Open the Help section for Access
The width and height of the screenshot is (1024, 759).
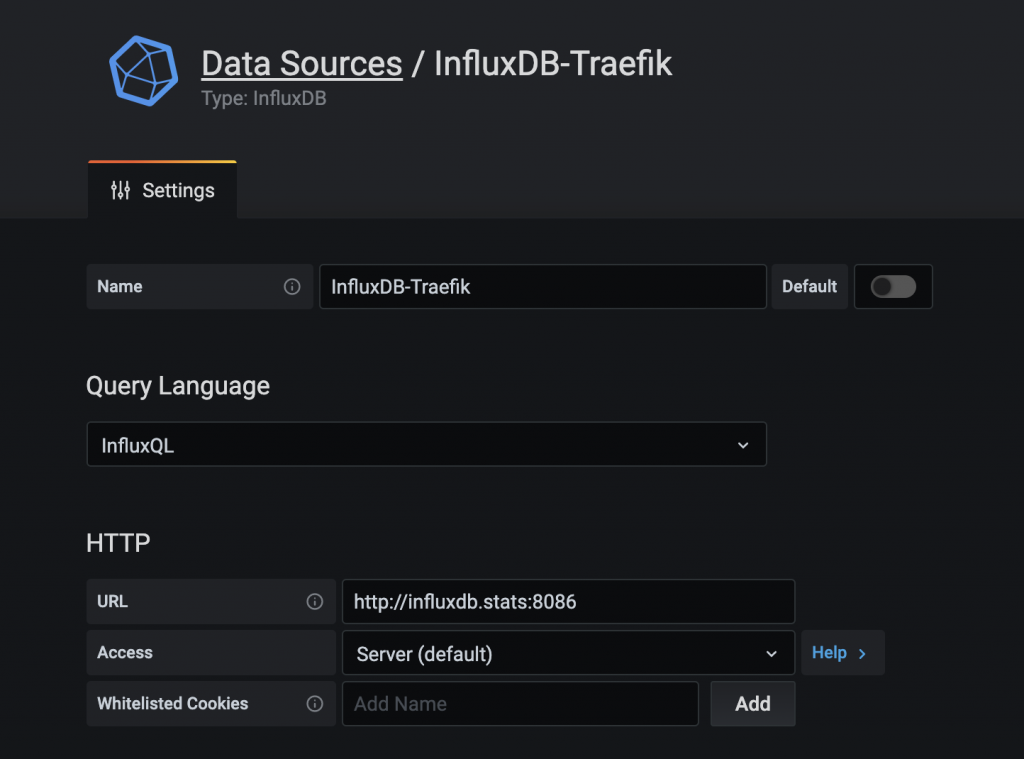830,653
